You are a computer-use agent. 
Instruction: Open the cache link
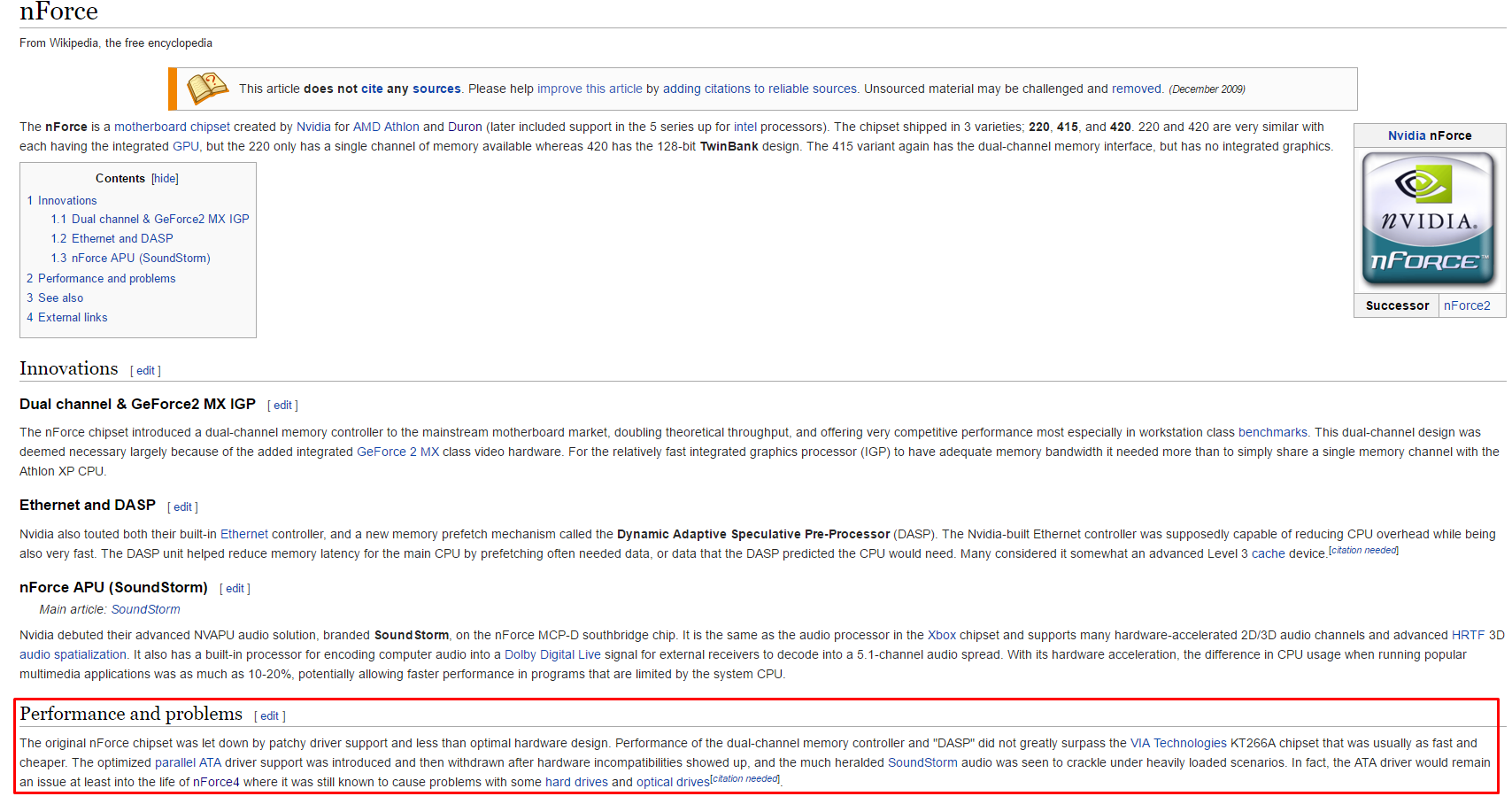1268,554
